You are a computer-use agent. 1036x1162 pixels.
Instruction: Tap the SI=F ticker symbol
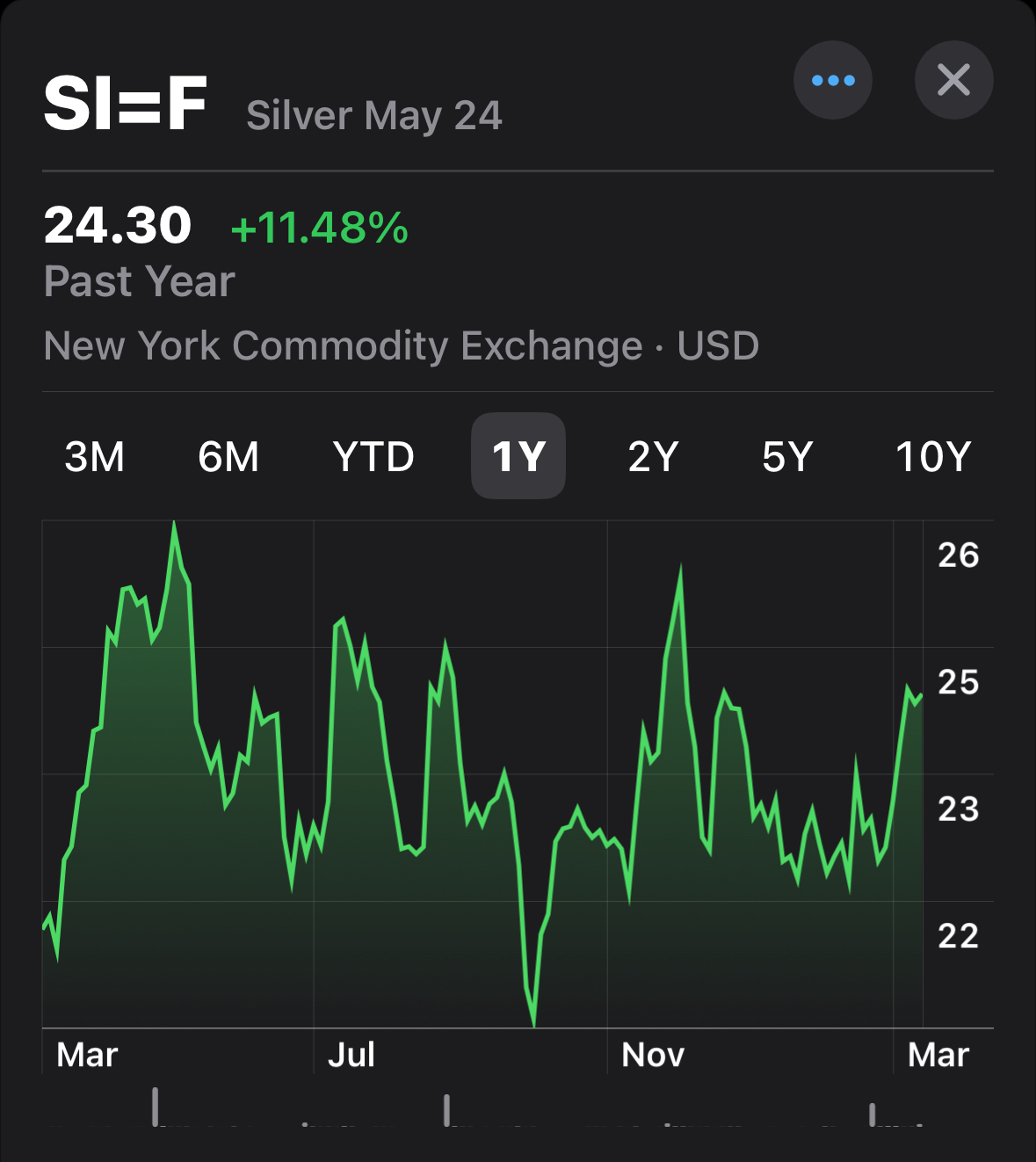126,104
